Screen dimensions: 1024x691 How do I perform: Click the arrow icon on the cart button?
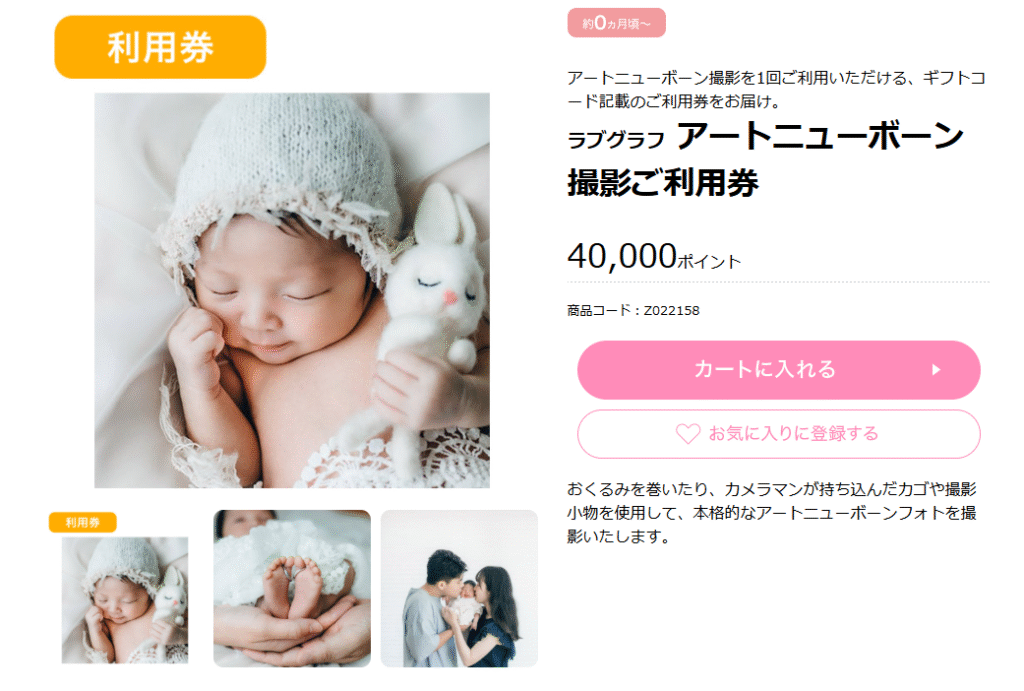pyautogui.click(x=936, y=370)
